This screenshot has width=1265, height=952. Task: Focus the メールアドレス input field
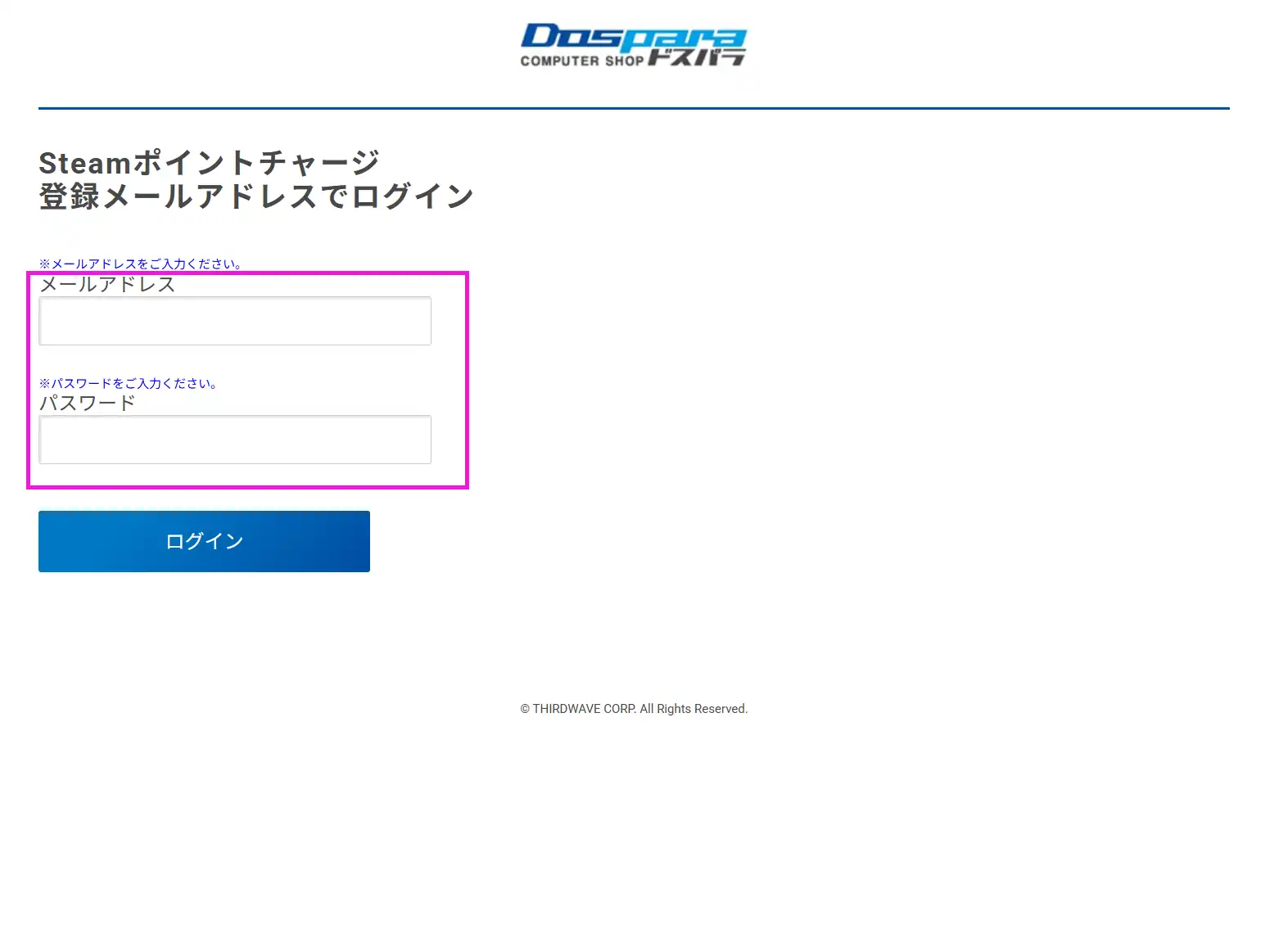235,321
